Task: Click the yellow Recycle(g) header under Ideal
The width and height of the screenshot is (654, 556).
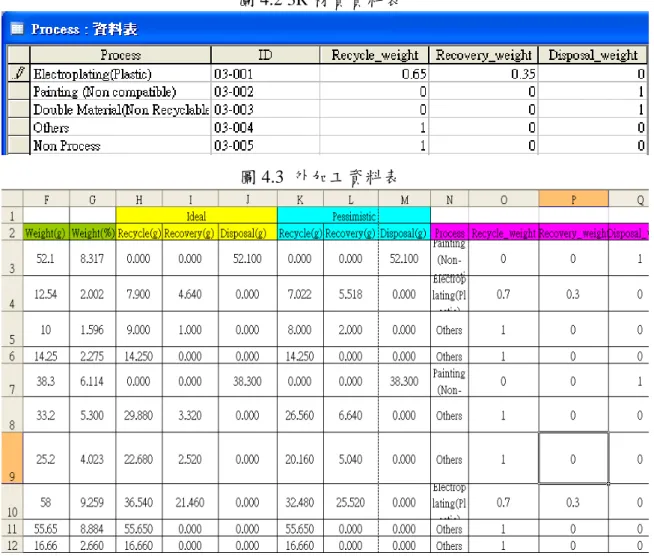Action: pyautogui.click(x=139, y=232)
